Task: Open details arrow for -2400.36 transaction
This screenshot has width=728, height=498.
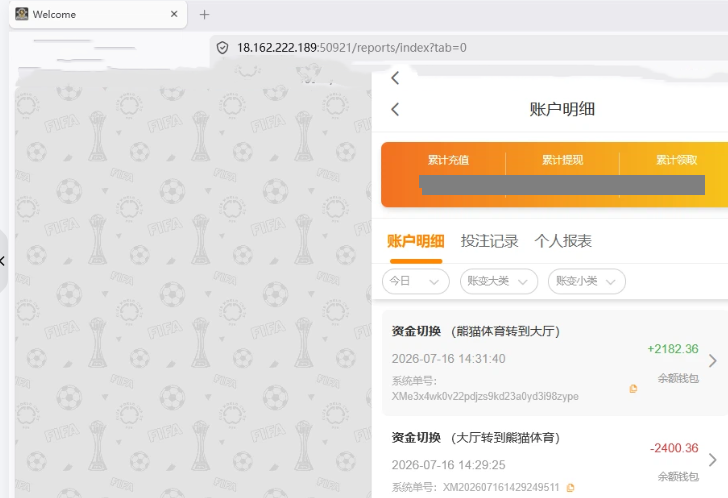Action: [713, 460]
